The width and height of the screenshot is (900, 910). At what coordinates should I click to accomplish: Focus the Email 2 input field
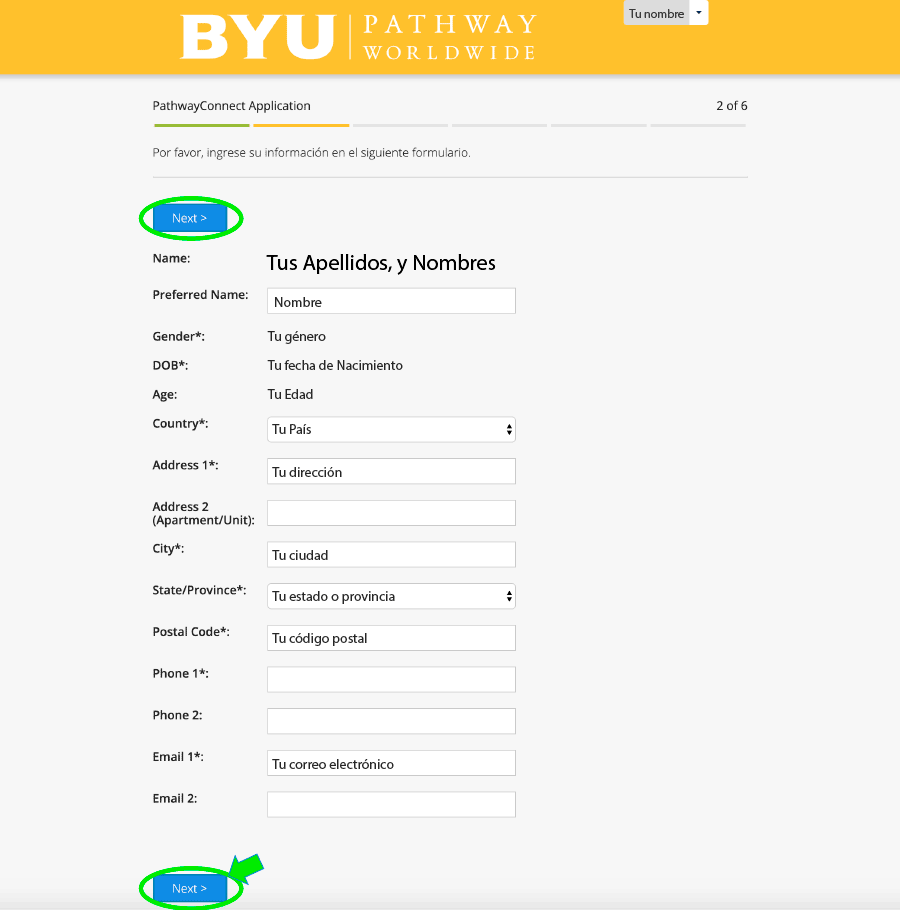click(391, 804)
